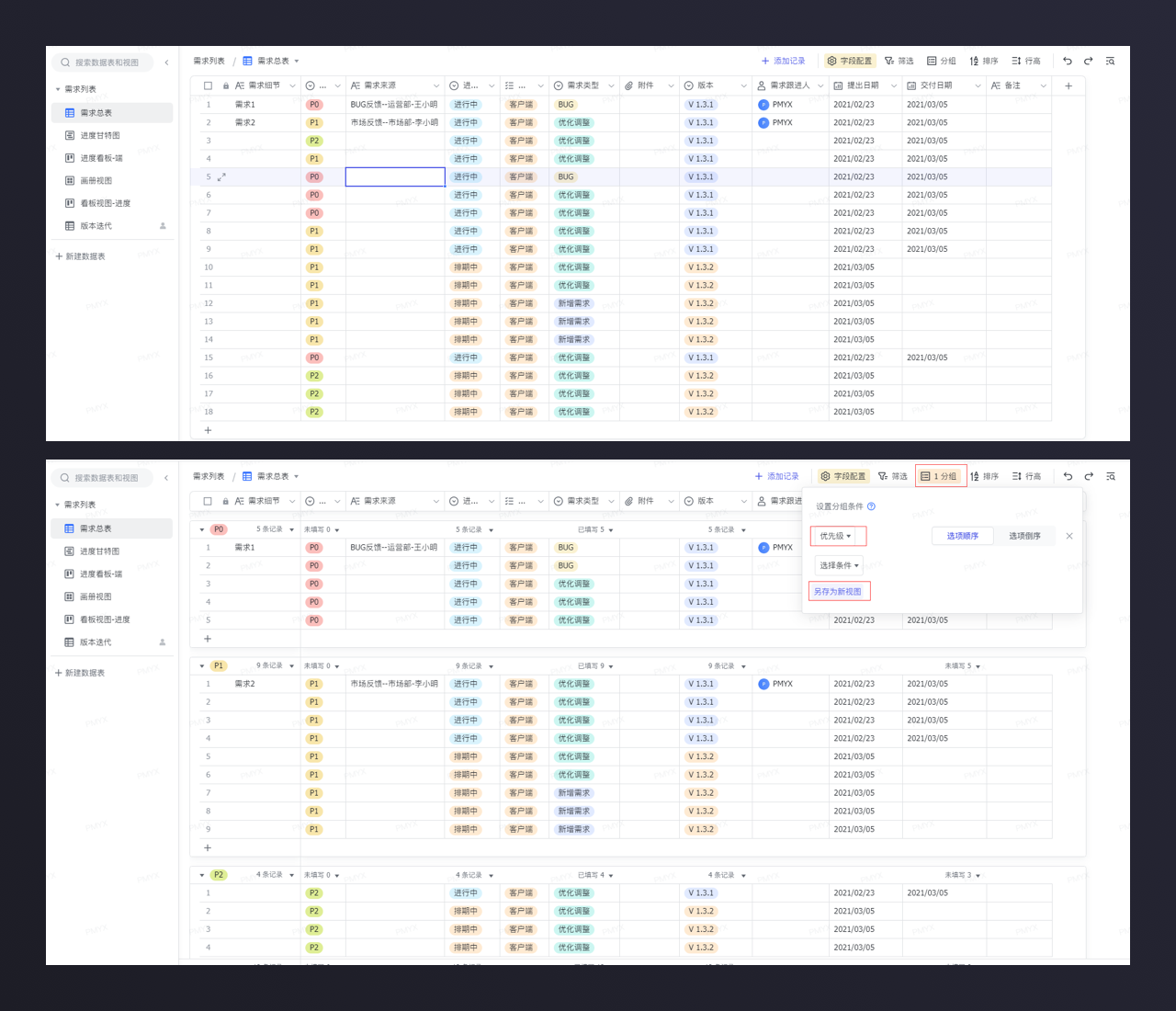The width and height of the screenshot is (1176, 1011).
Task: Add a row plus below row 18
Action: point(208,429)
